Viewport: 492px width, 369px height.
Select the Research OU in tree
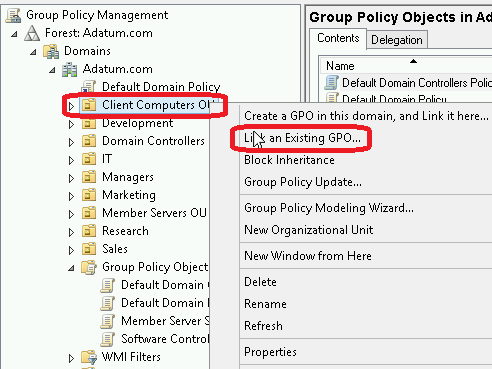tap(125, 231)
